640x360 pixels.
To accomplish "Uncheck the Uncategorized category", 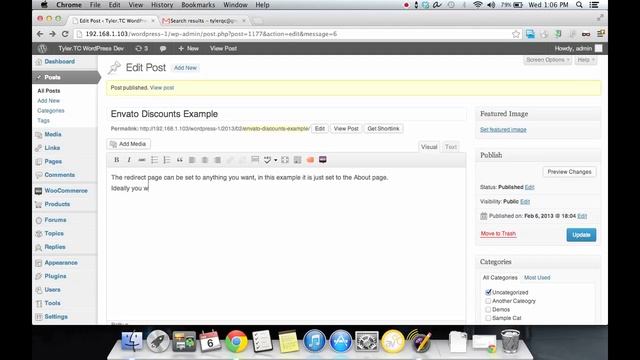I will pyautogui.click(x=488, y=292).
